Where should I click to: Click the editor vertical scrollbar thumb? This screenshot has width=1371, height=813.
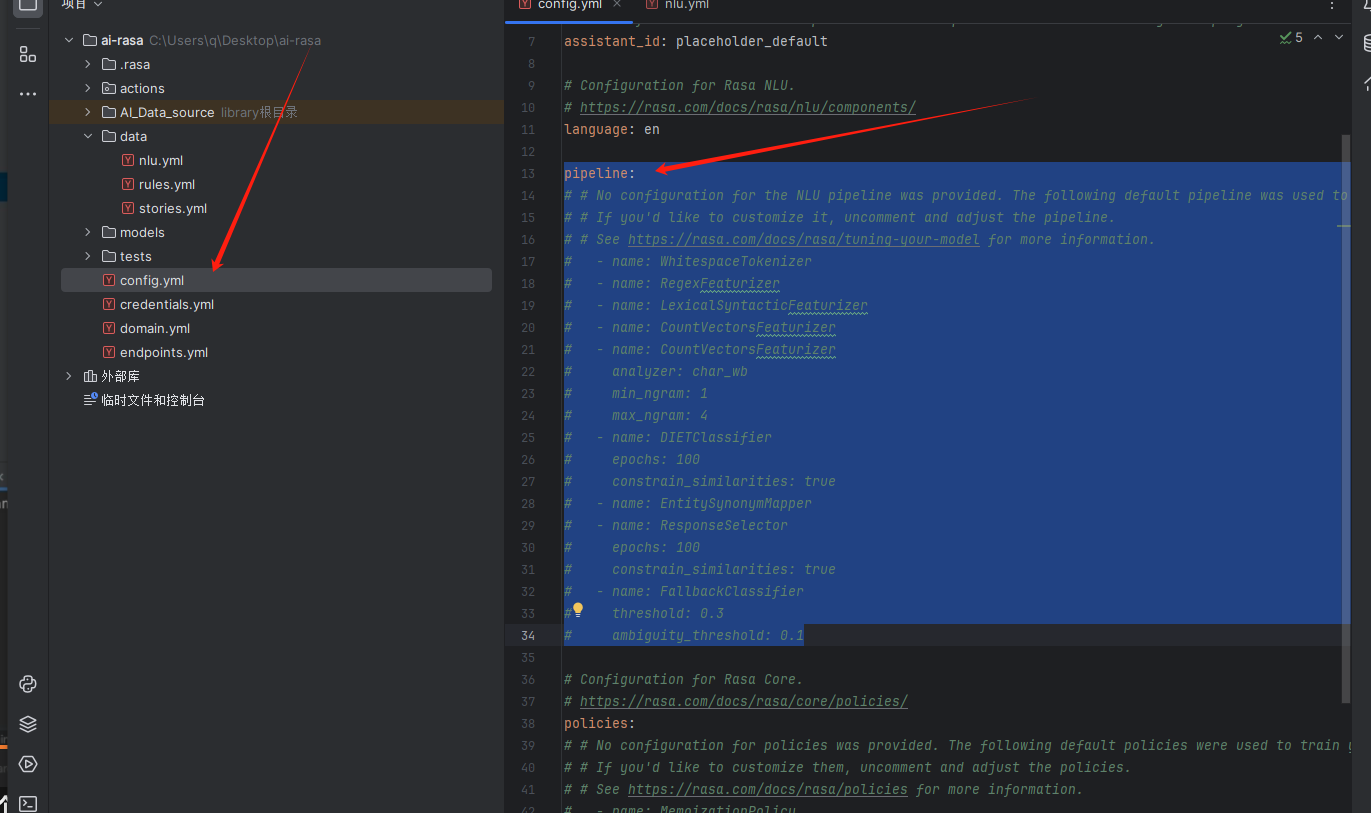pos(1347,420)
